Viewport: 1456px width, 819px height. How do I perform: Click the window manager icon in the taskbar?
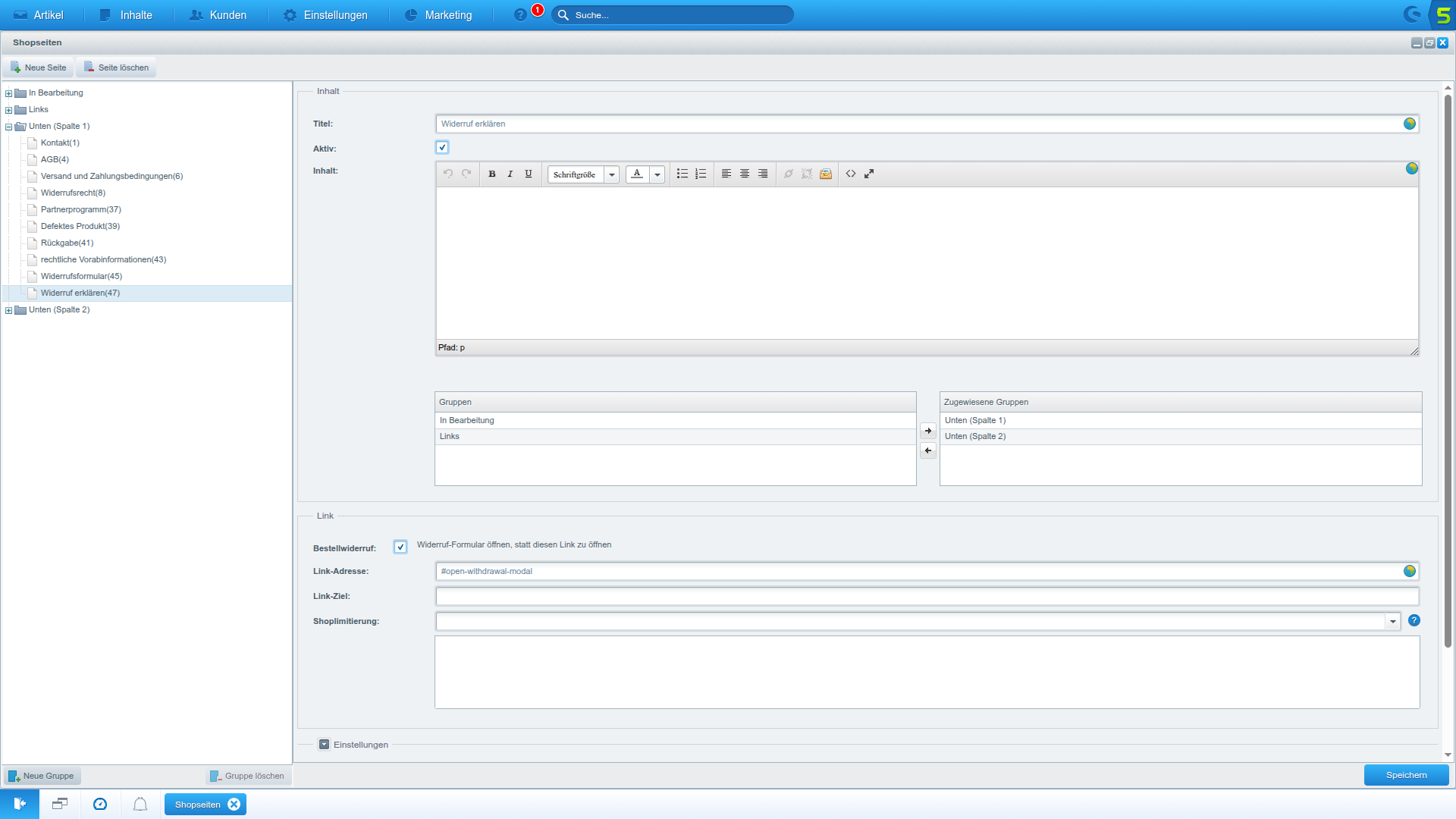pyautogui.click(x=60, y=804)
